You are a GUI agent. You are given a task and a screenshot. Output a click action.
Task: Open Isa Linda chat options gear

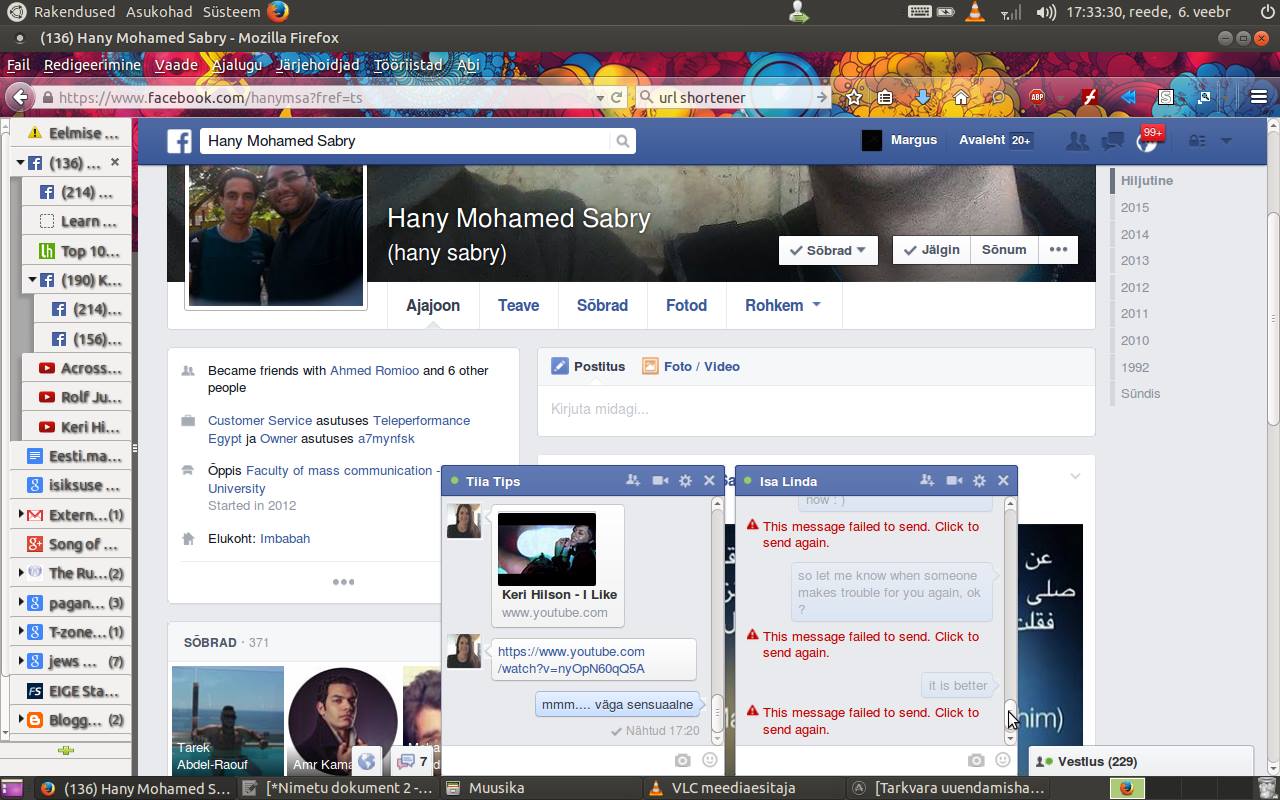click(x=979, y=481)
